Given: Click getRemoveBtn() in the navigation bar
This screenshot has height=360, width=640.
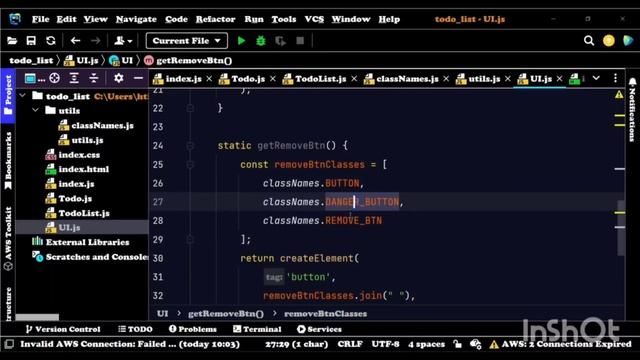Looking at the screenshot, I should coord(188,60).
